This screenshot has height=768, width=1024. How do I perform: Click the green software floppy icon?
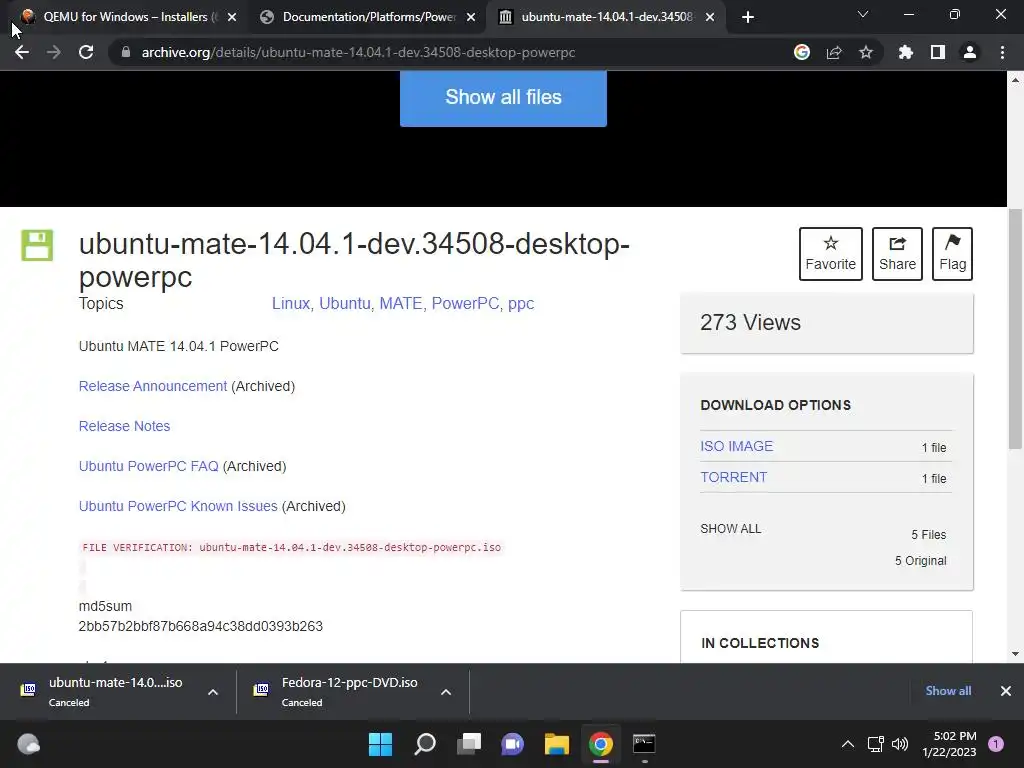[x=37, y=246]
